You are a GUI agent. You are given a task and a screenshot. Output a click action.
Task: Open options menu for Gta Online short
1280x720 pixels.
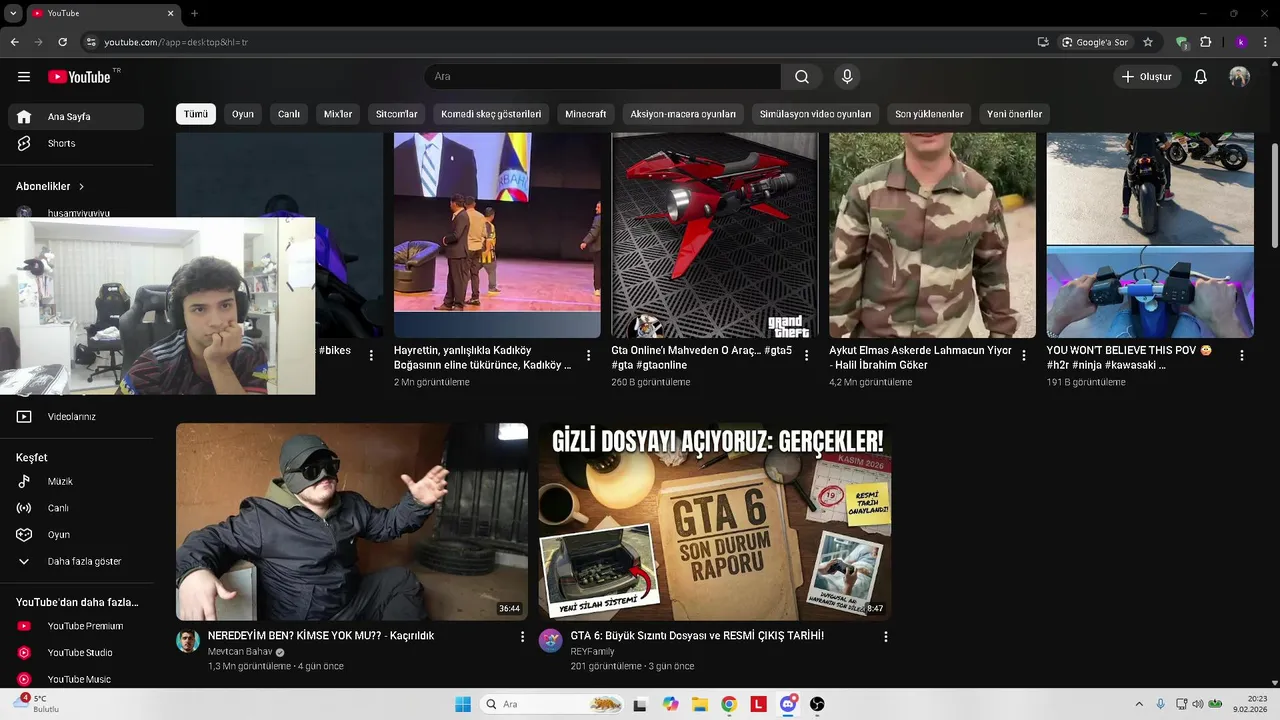(807, 355)
